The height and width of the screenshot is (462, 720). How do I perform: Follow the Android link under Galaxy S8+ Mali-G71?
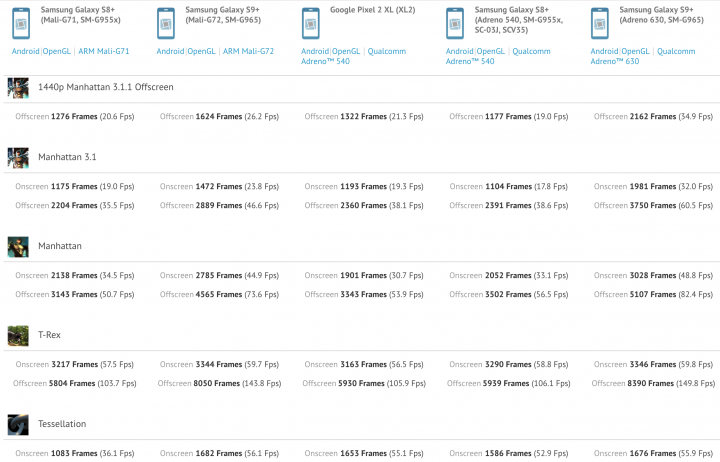pos(25,51)
